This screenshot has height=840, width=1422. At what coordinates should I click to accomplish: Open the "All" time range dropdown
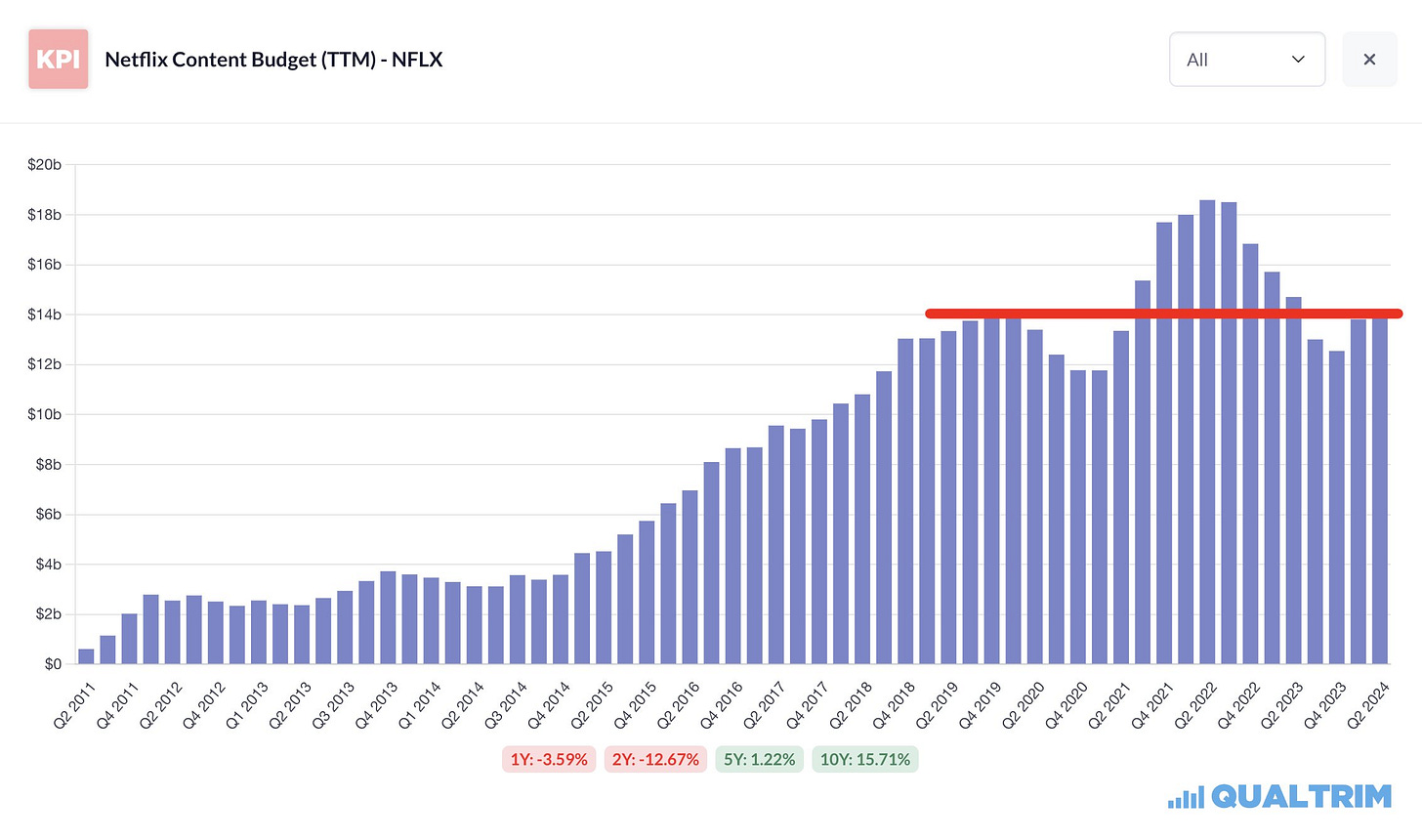(x=1246, y=60)
